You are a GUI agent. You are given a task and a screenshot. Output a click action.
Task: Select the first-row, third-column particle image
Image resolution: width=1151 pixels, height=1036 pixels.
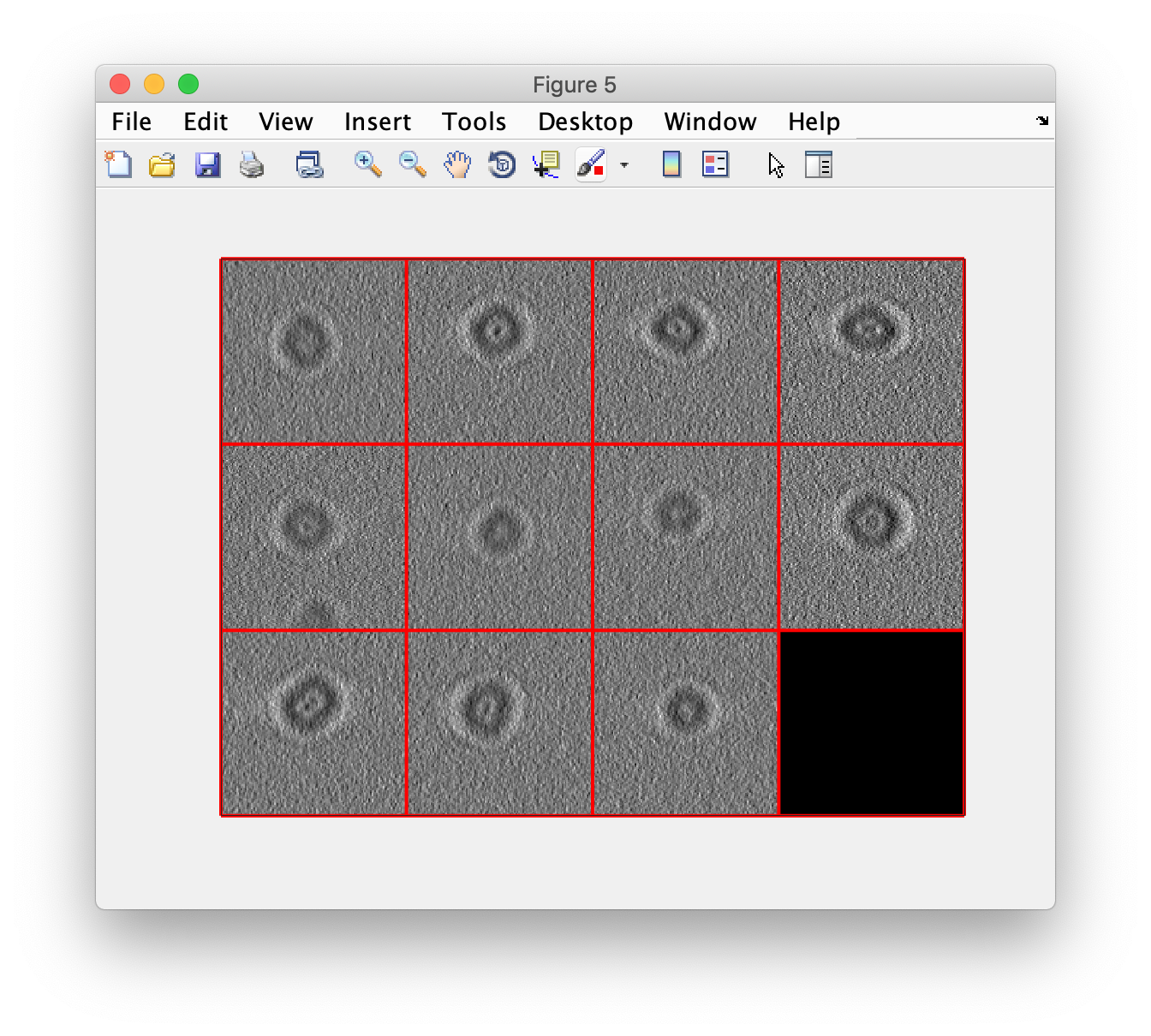click(685, 351)
